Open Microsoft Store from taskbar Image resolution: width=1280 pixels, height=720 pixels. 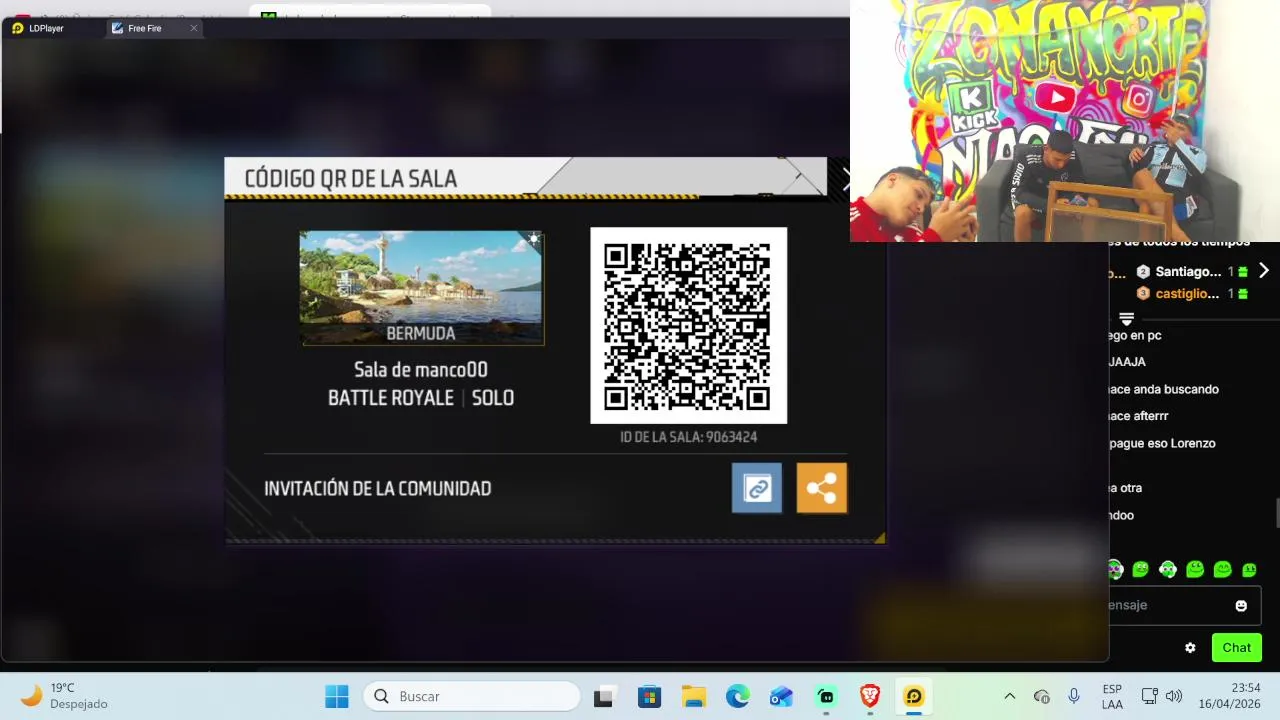tap(649, 697)
